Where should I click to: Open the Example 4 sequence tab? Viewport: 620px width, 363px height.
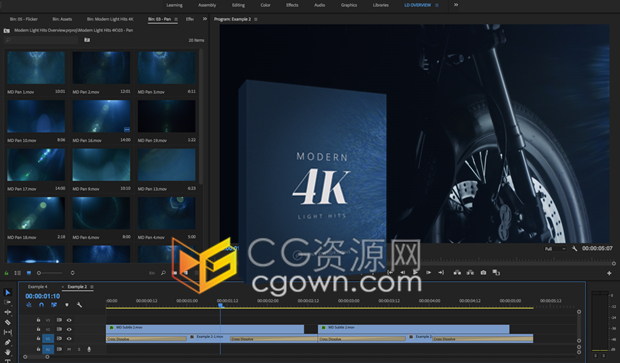tap(38, 287)
